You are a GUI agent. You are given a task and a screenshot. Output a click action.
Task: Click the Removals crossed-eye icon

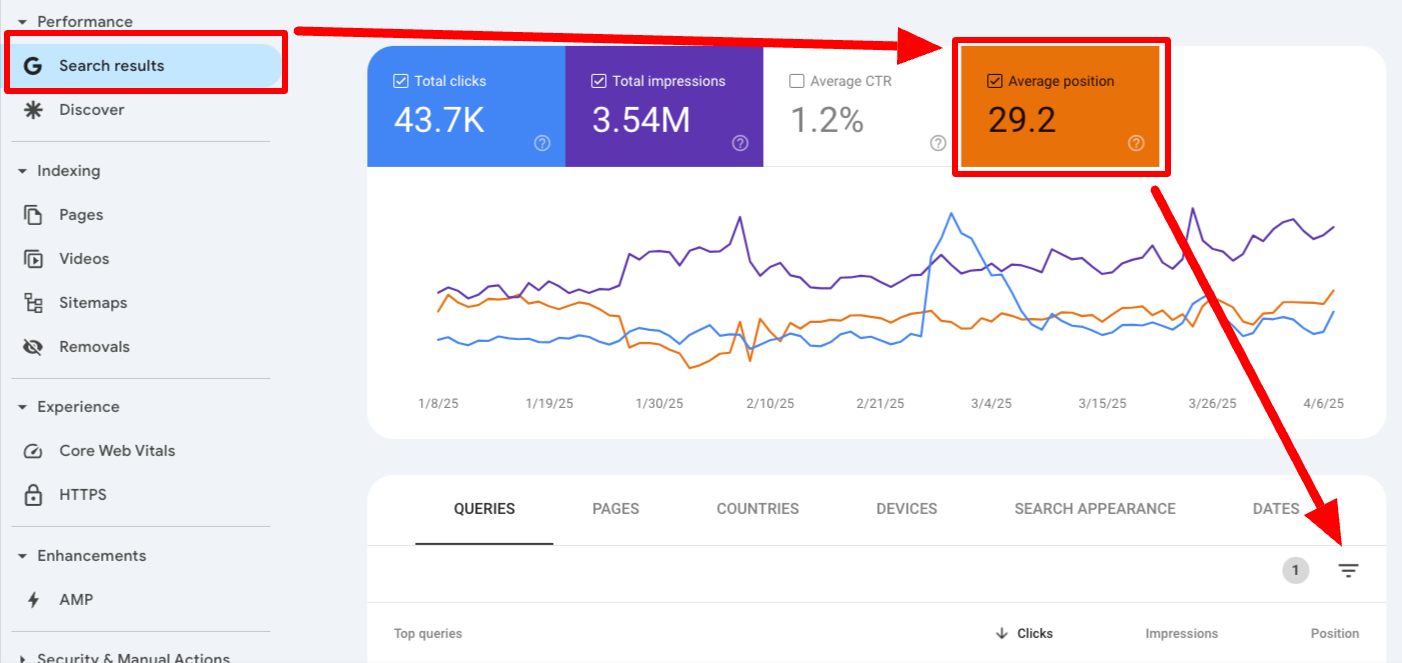(33, 347)
